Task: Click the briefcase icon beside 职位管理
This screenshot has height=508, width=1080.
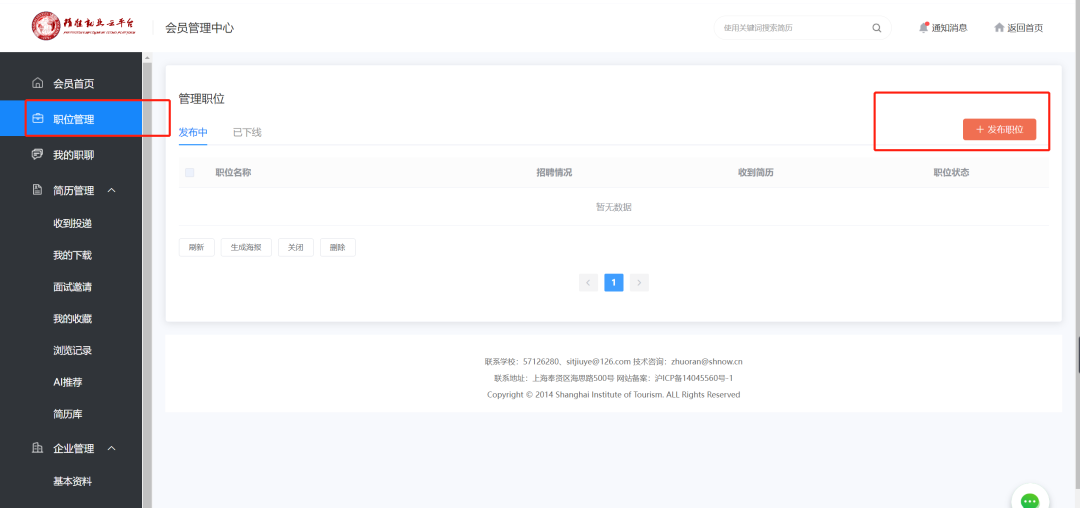Action: 38,118
